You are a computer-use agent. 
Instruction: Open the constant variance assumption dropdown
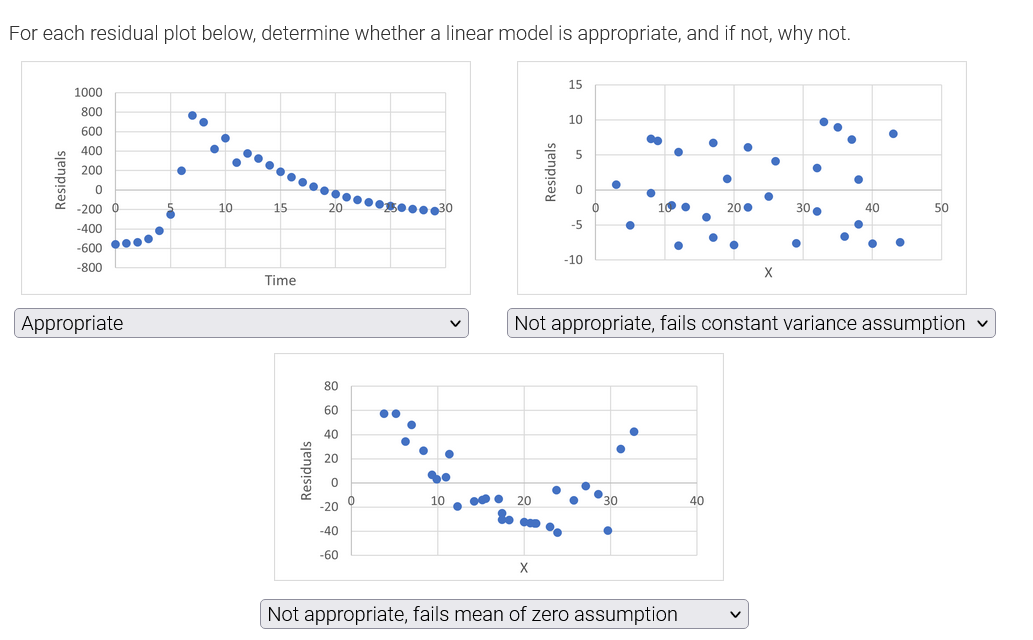pos(748,322)
